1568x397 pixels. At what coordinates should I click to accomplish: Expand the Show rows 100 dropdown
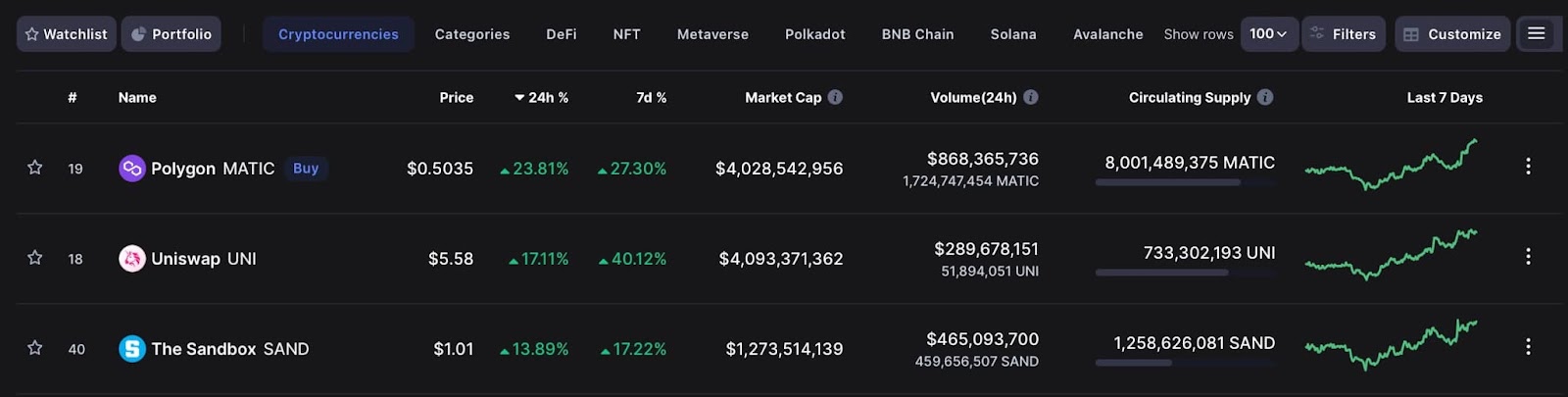coord(1268,34)
